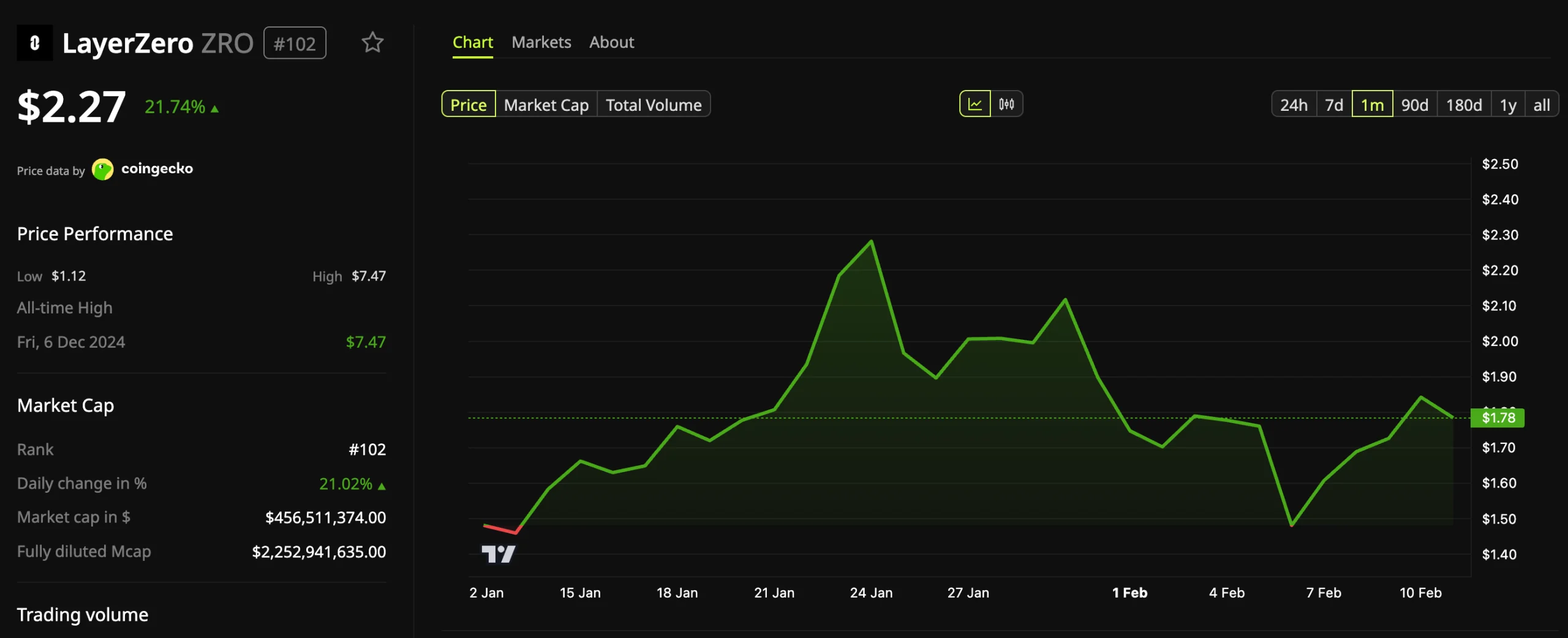Show the Market Cap chart

[546, 104]
